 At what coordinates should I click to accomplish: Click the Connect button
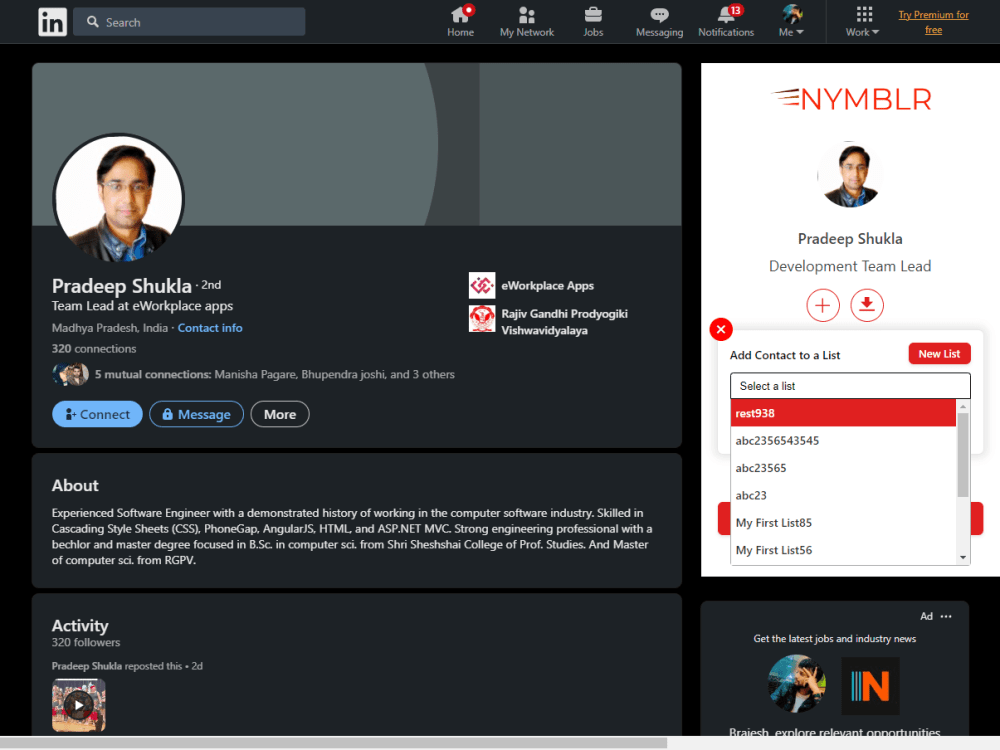97,415
